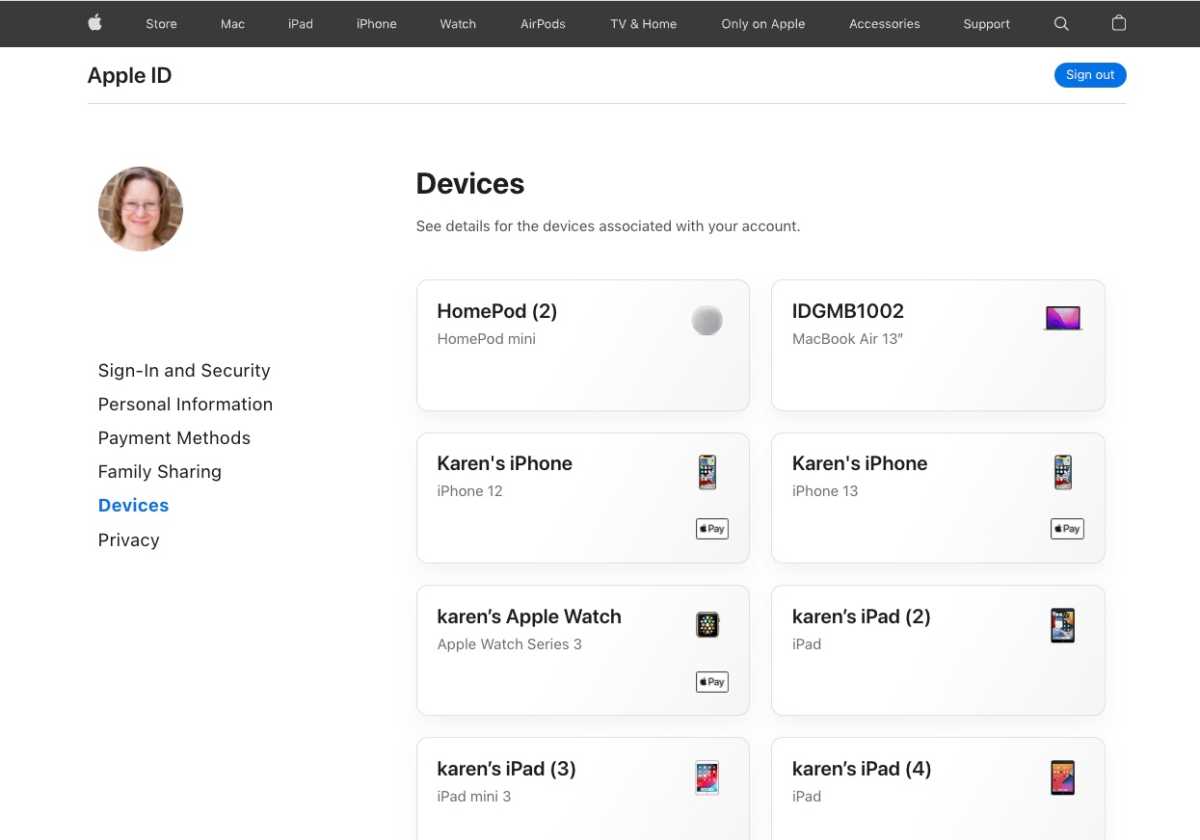Click the iPad mini 3 device icon
This screenshot has width=1200, height=840.
[708, 778]
